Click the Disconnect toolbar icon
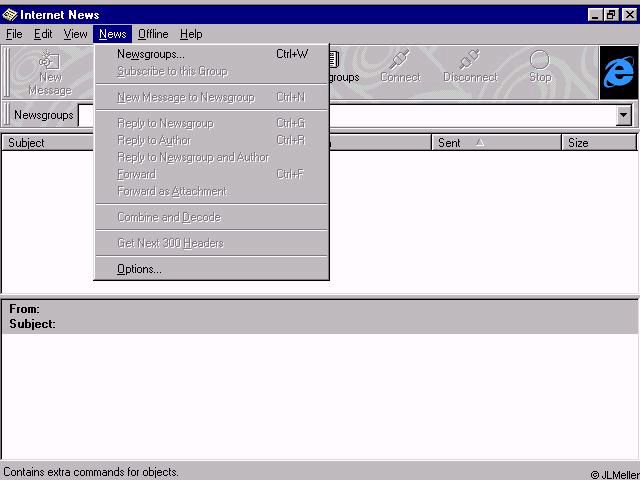Screen dimensions: 640x480 click(x=470, y=67)
